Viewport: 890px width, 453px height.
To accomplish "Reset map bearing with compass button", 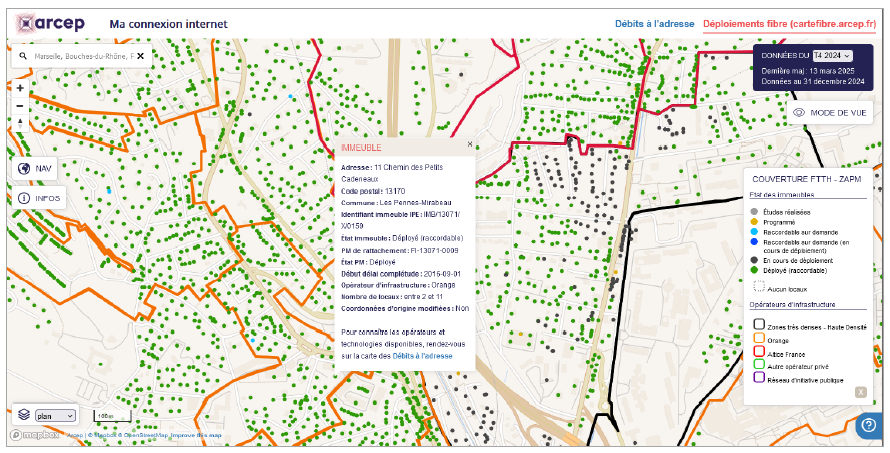I will pos(20,122).
